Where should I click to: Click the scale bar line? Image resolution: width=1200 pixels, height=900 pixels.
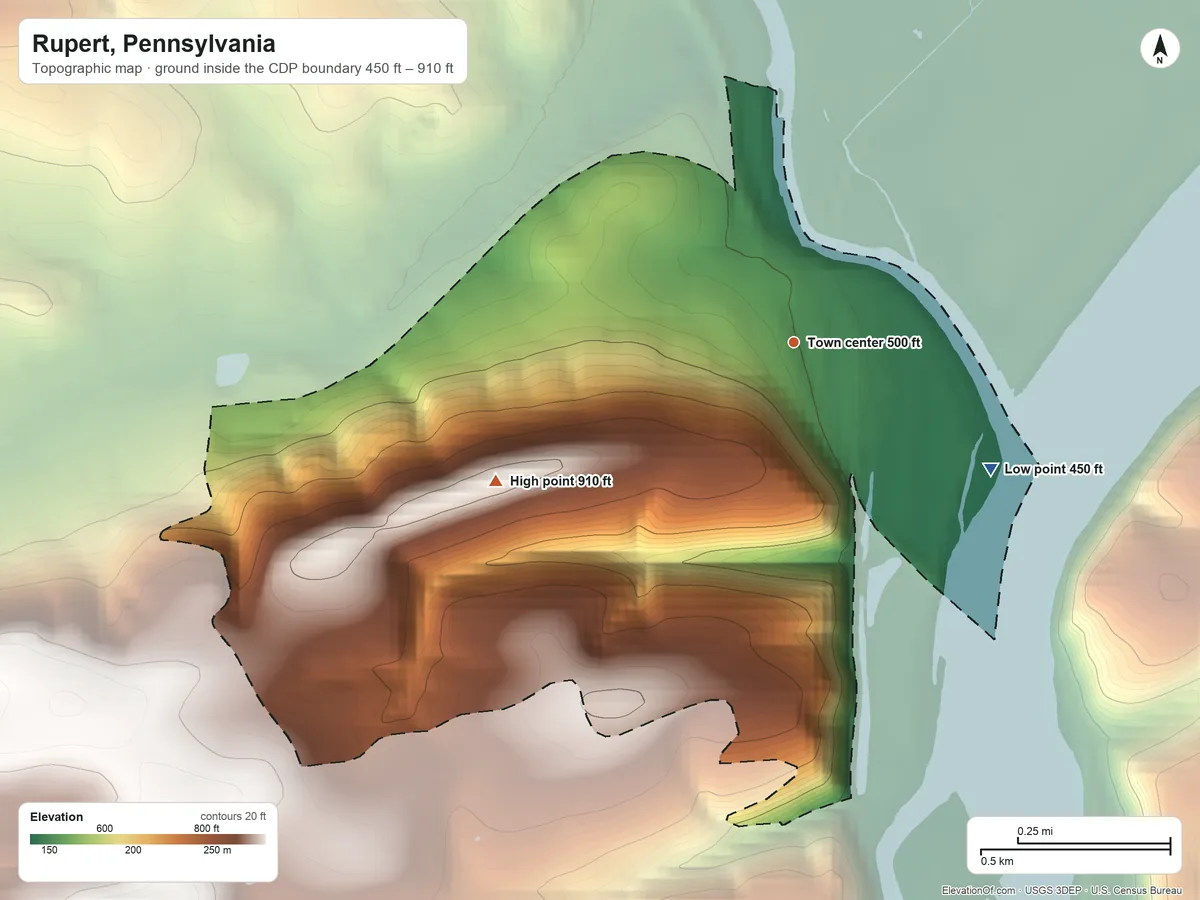click(1075, 847)
